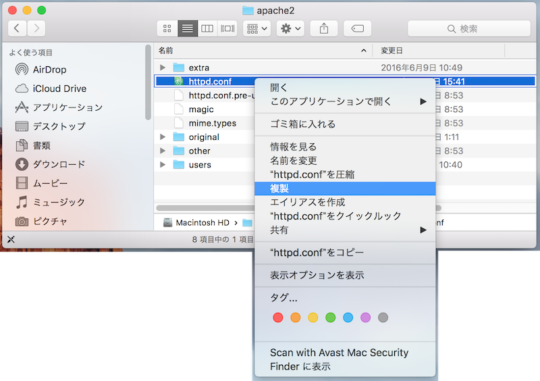Select the other folder name

[199, 151]
